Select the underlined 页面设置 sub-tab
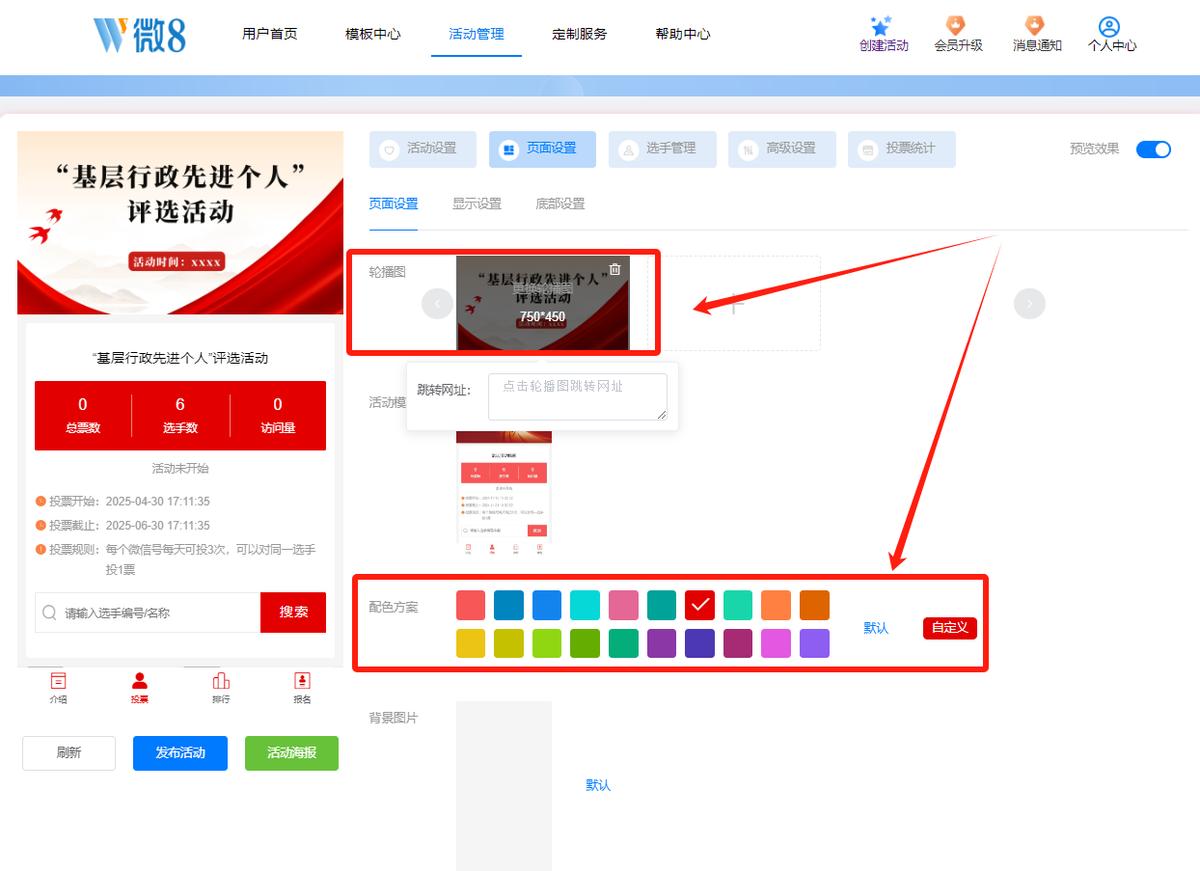The height and width of the screenshot is (871, 1200). coord(393,204)
